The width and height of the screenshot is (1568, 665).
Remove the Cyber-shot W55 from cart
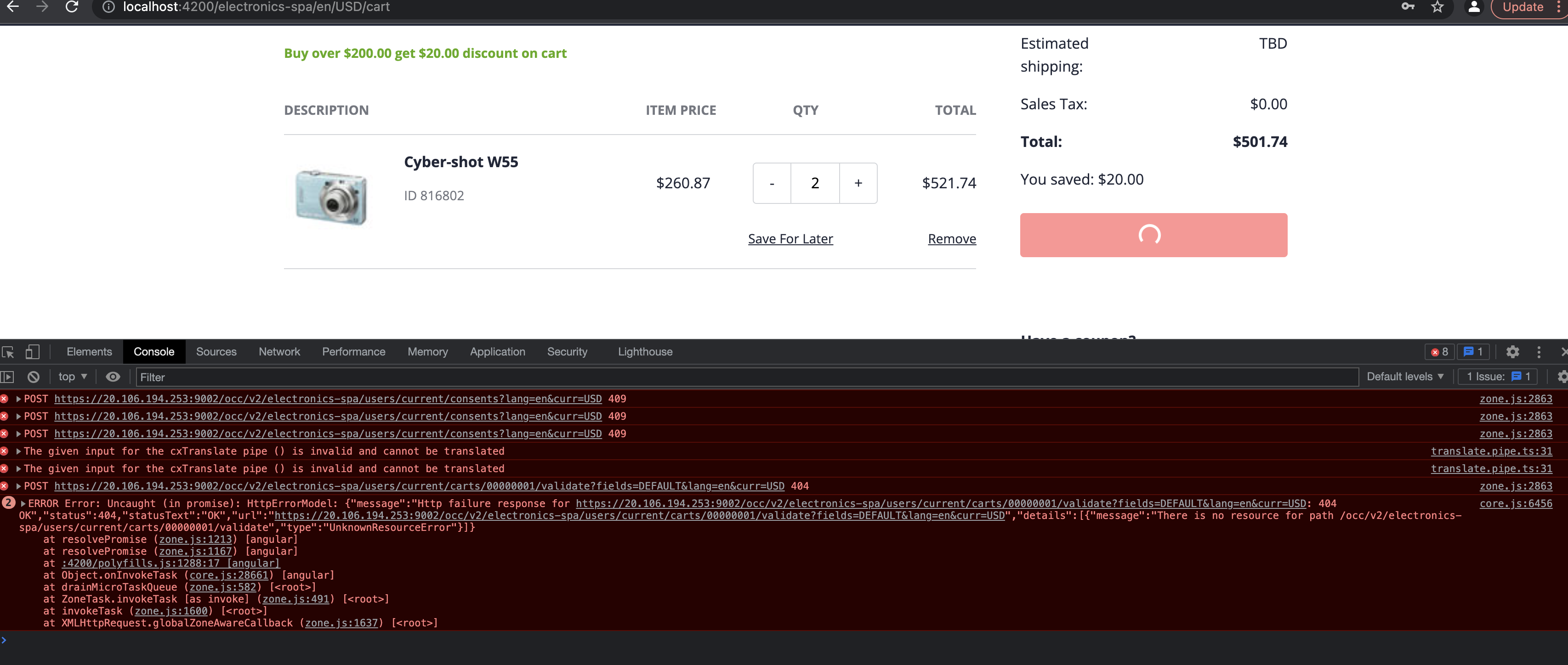951,238
